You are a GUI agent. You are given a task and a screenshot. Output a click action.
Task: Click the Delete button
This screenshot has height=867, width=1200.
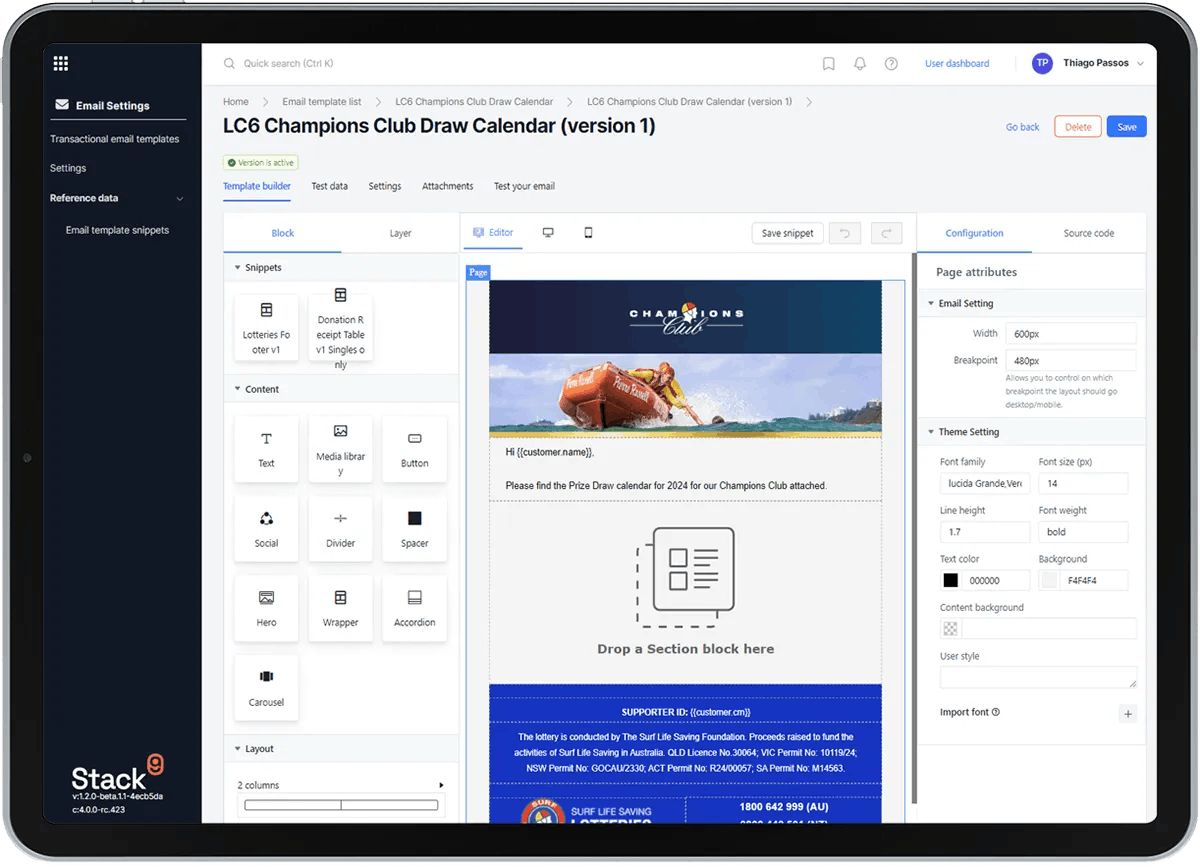(x=1078, y=127)
